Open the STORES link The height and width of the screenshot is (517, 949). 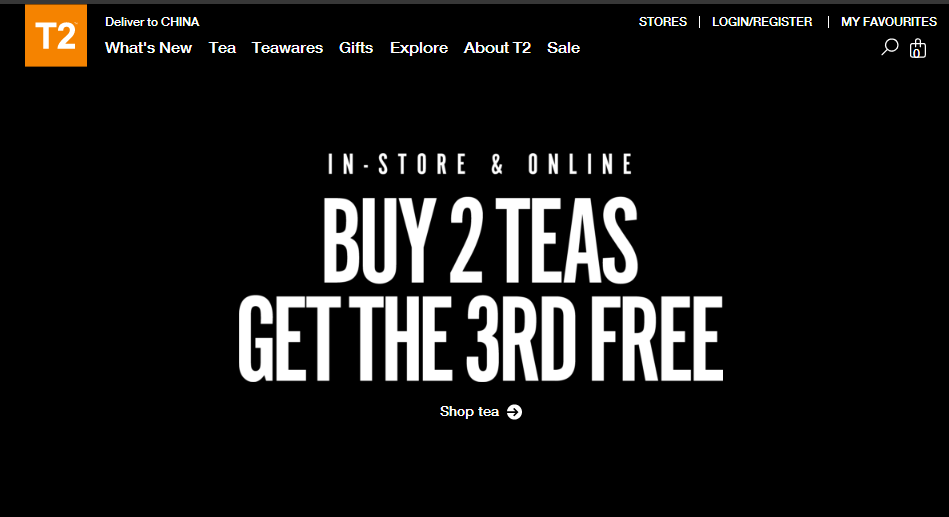(663, 22)
